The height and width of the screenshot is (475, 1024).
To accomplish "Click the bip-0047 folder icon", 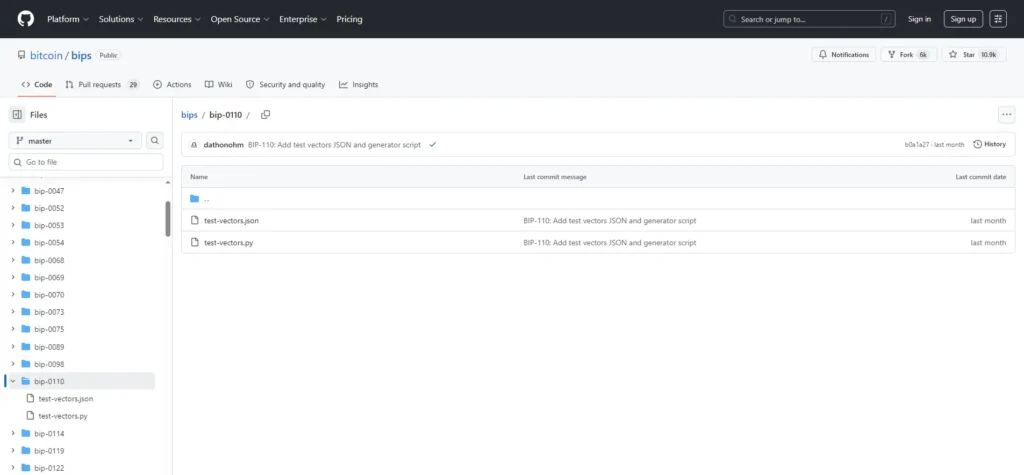I will (x=26, y=191).
